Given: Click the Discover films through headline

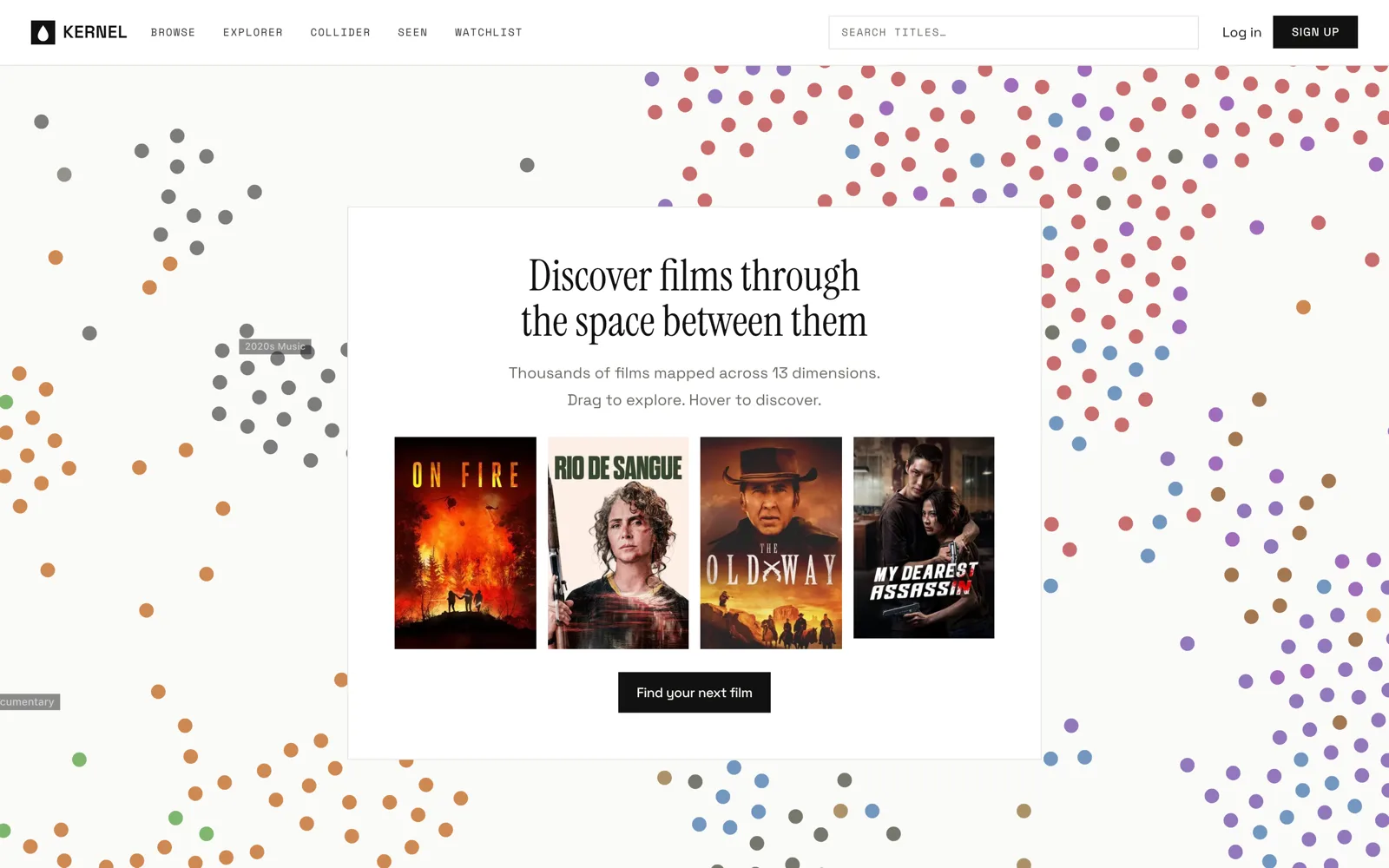Looking at the screenshot, I should pos(694,299).
